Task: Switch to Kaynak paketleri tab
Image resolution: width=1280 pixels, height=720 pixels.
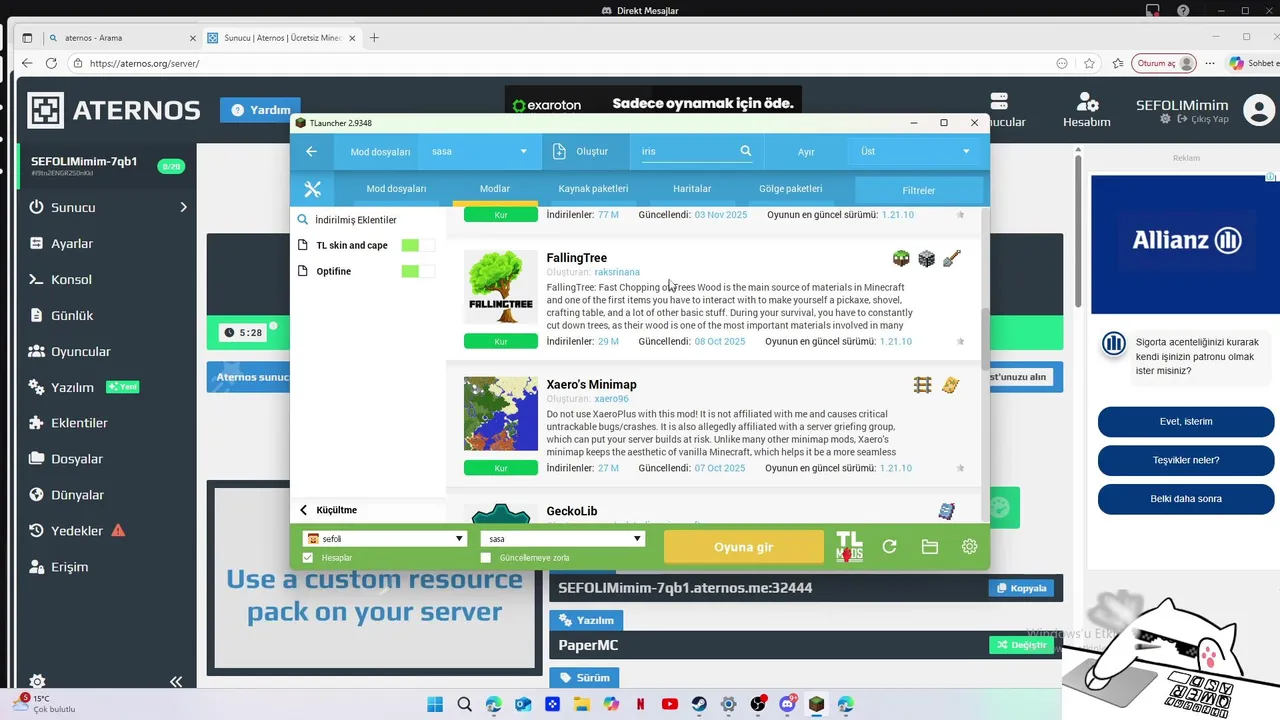Action: click(594, 189)
